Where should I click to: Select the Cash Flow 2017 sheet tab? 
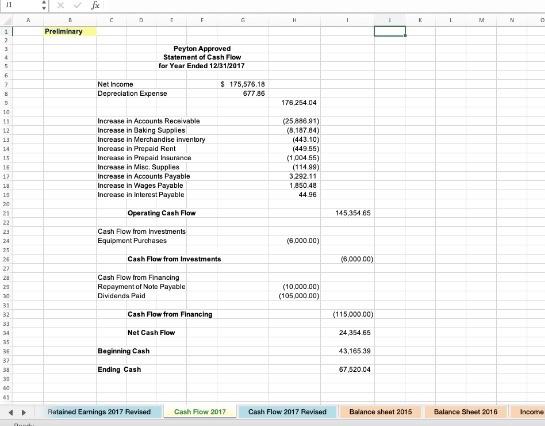click(200, 412)
